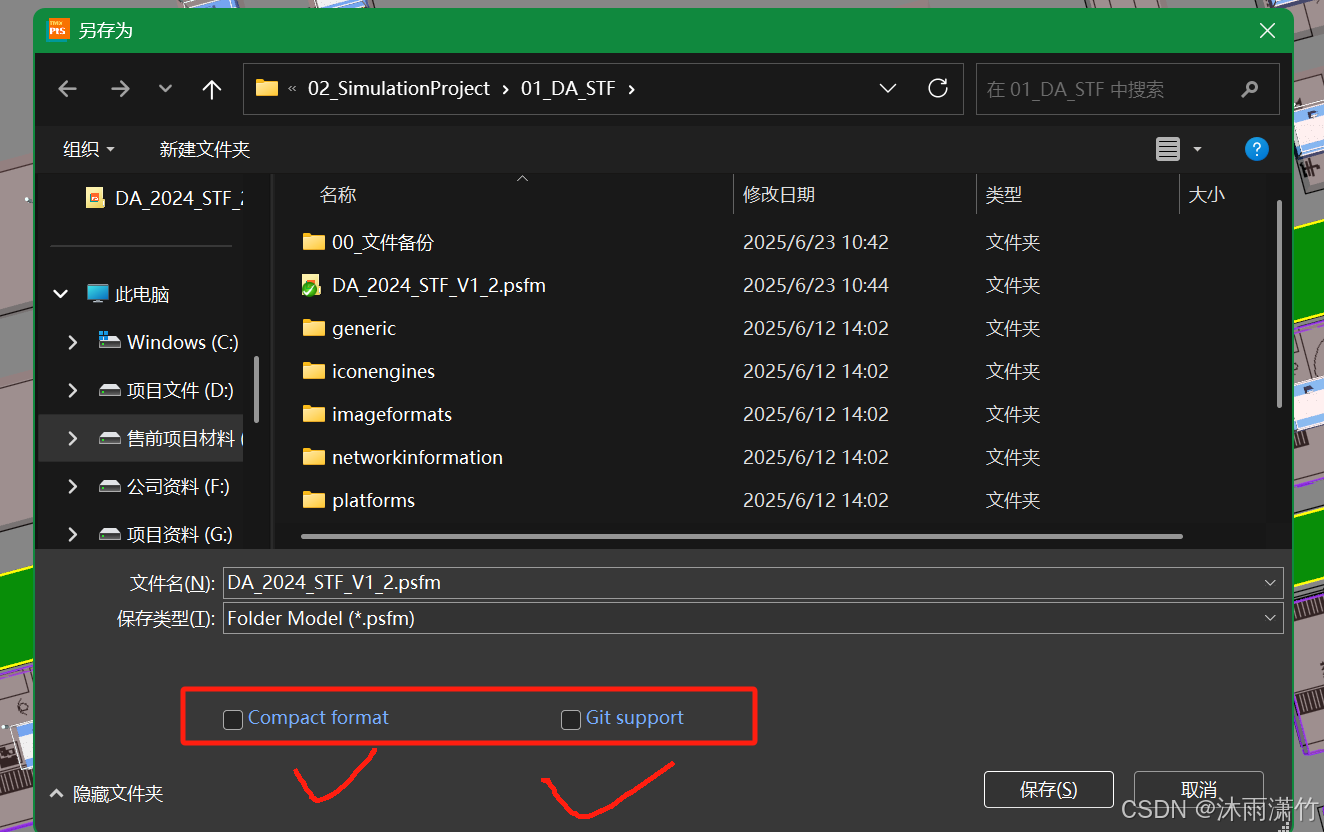Click the 保存(S) button

pos(1048,789)
